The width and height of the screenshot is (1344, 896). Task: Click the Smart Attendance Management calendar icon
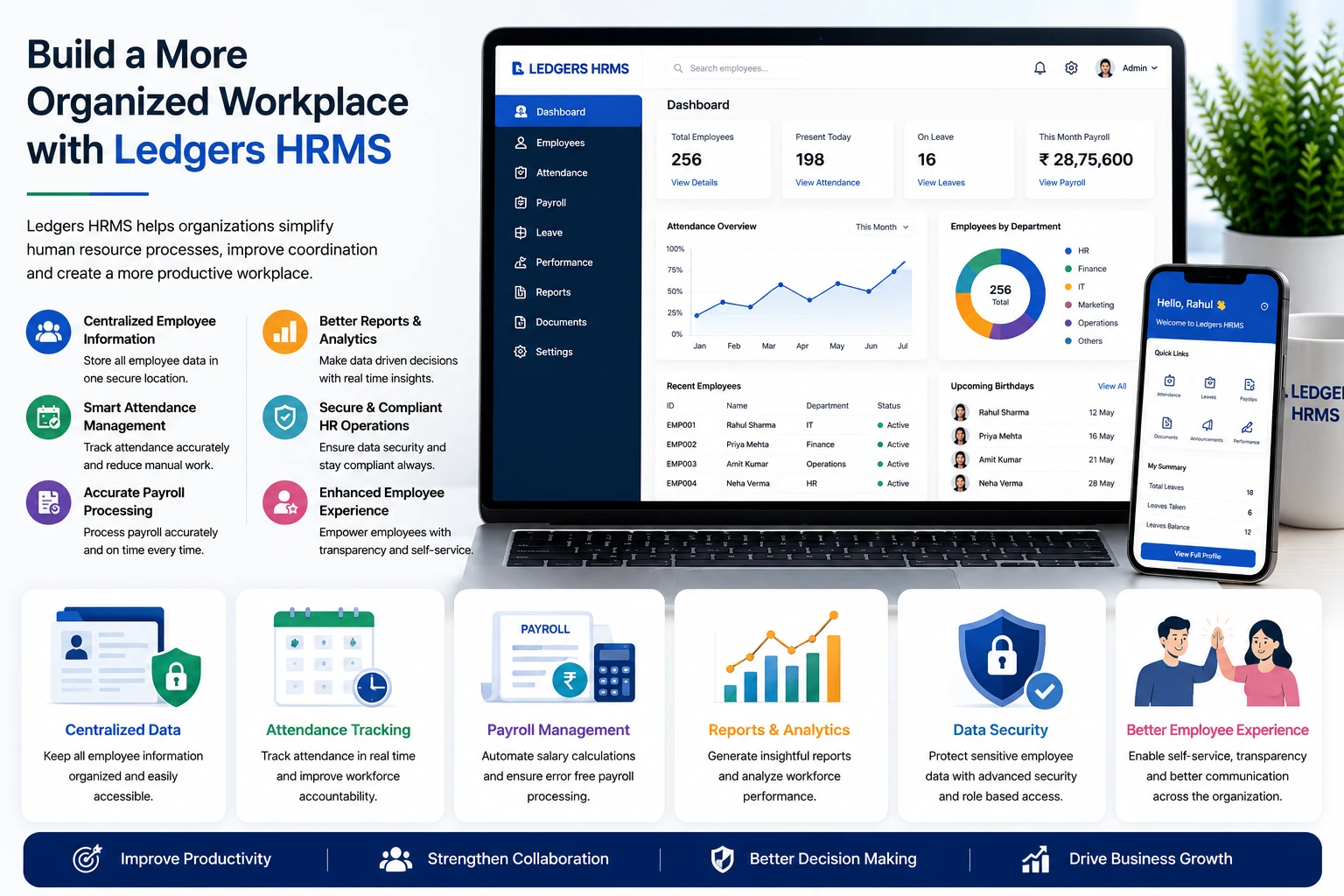49,417
